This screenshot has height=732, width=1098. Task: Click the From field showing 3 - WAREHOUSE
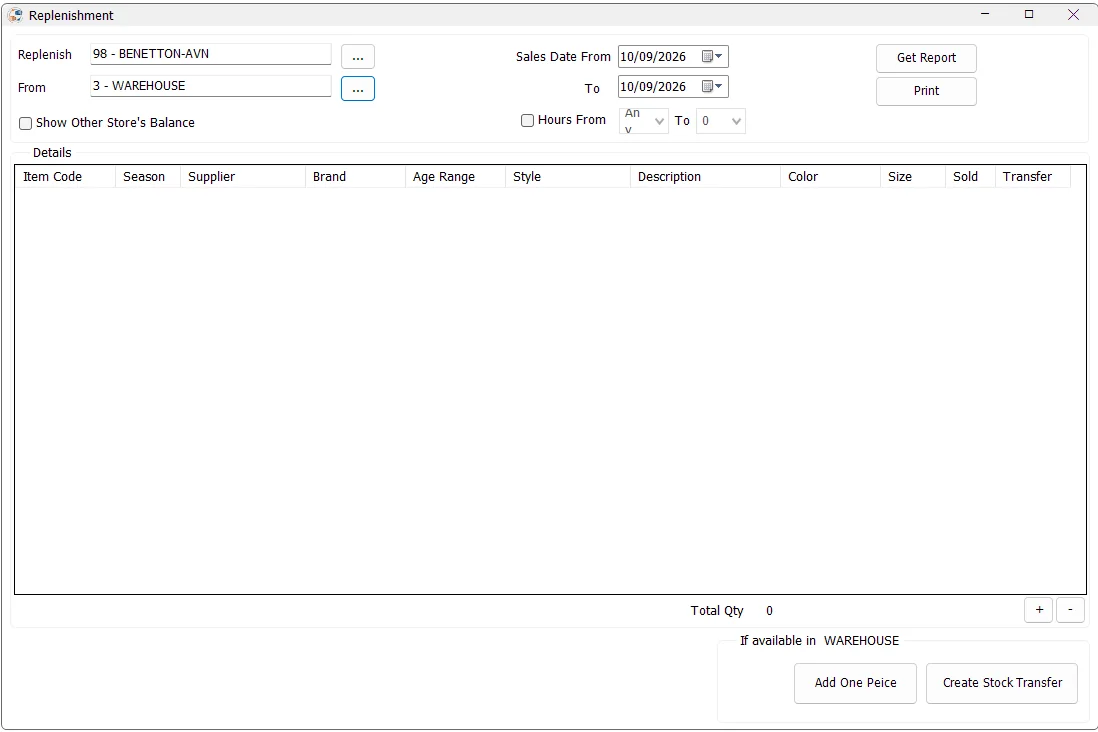[211, 86]
